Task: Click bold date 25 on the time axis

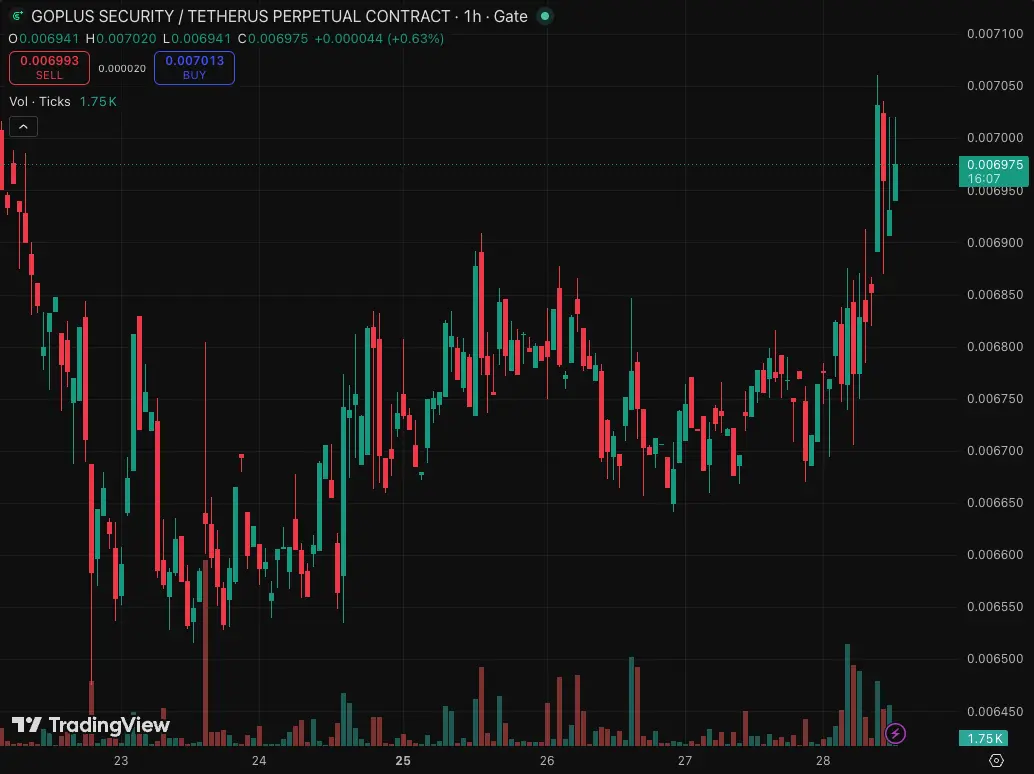Action: [x=403, y=761]
